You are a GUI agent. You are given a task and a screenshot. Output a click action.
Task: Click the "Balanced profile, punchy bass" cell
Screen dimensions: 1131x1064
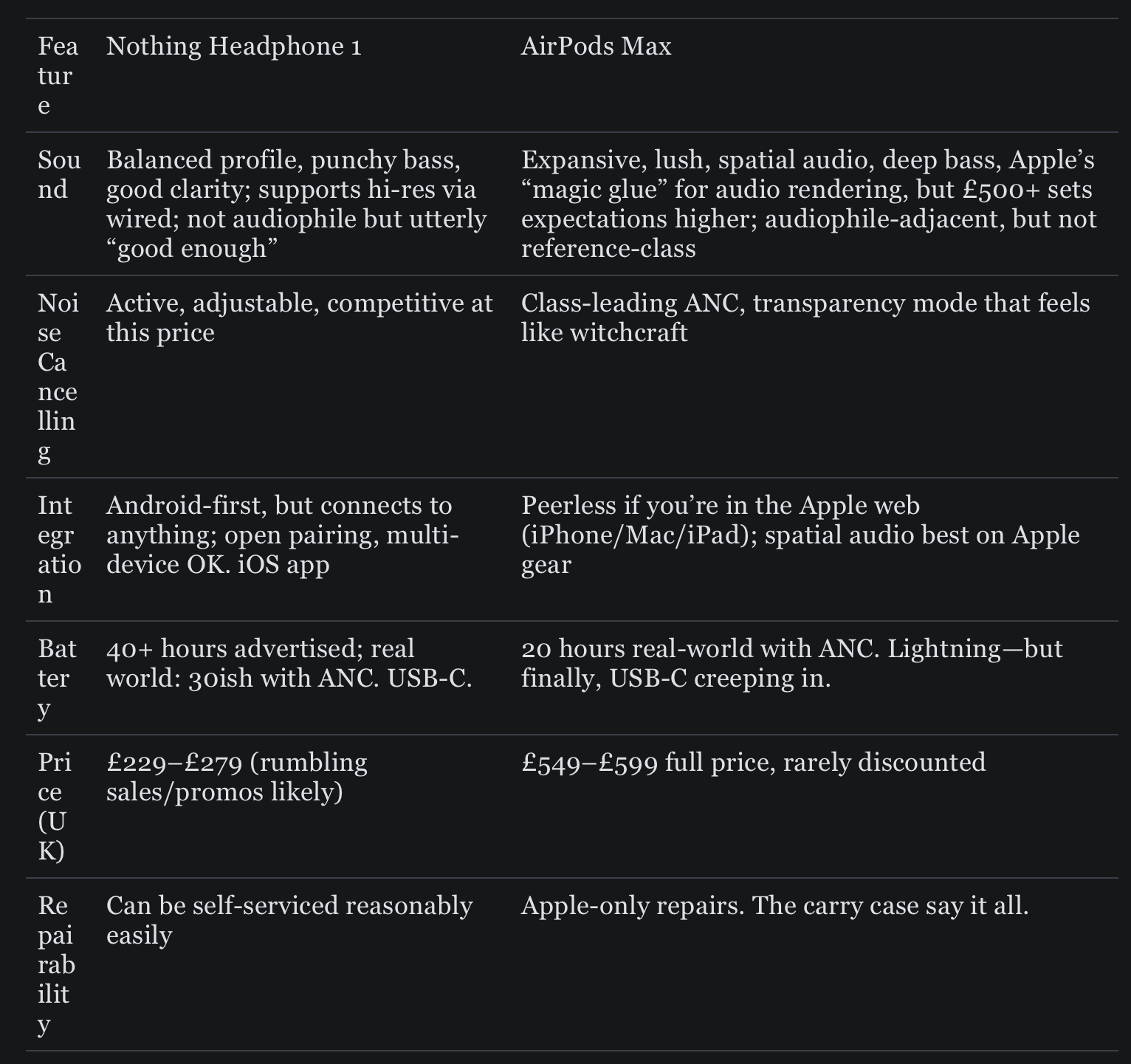click(x=296, y=205)
